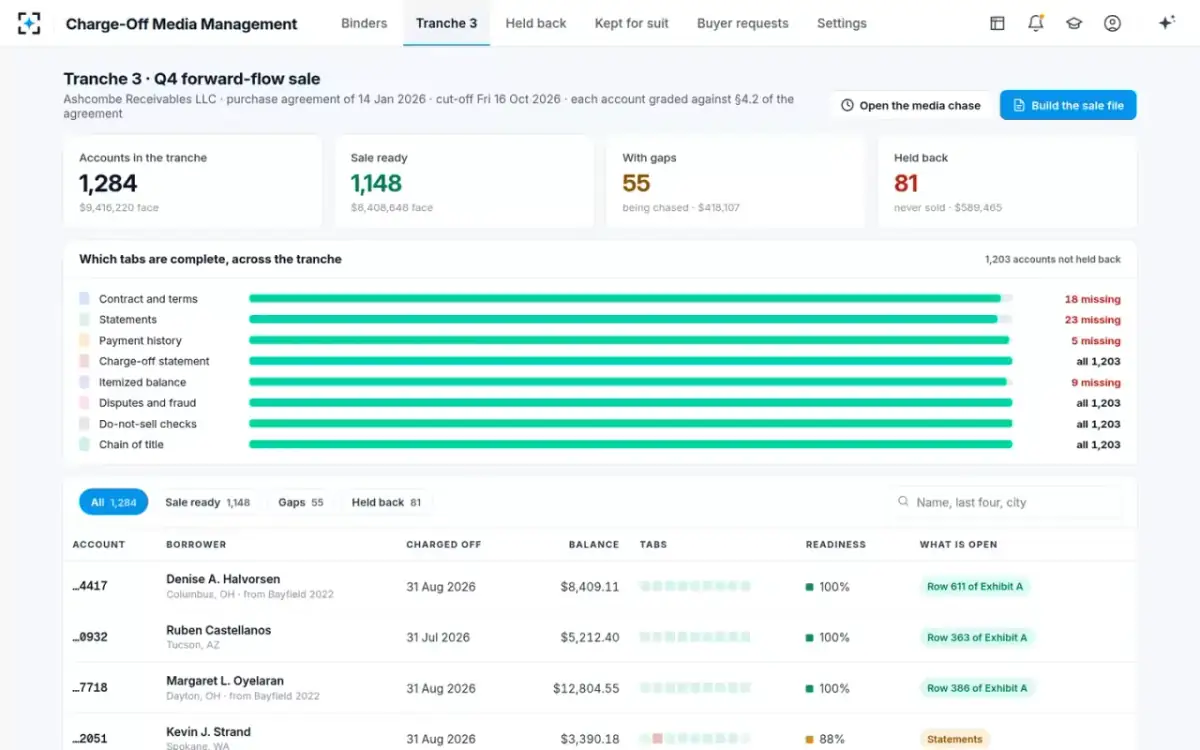Select borrower Denise A. Halvorsen
This screenshot has width=1200, height=750.
point(223,579)
